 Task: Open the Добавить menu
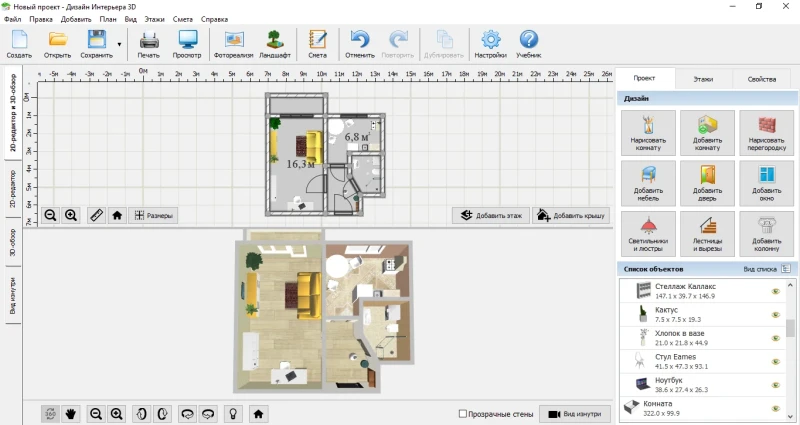click(76, 19)
